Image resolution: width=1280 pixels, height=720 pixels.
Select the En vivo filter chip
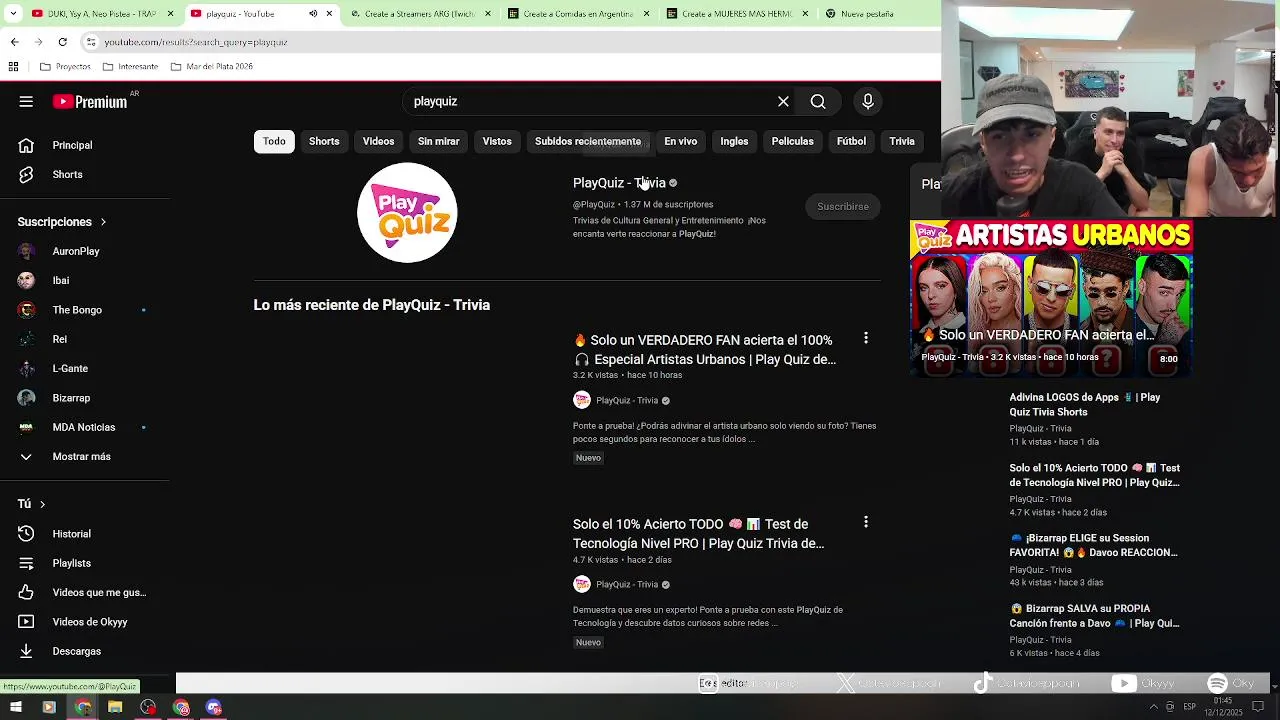coord(680,141)
